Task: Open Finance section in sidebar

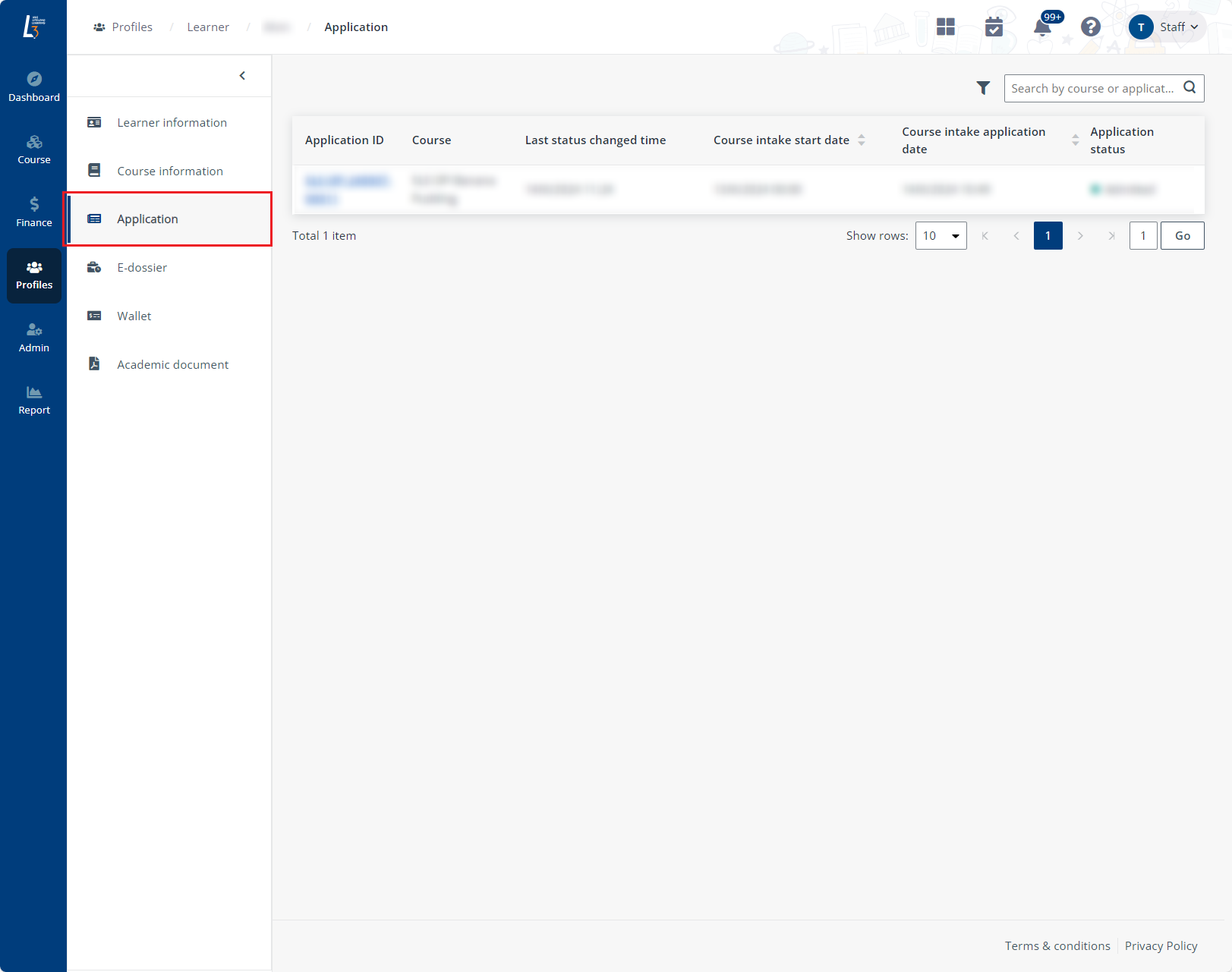Action: [34, 212]
